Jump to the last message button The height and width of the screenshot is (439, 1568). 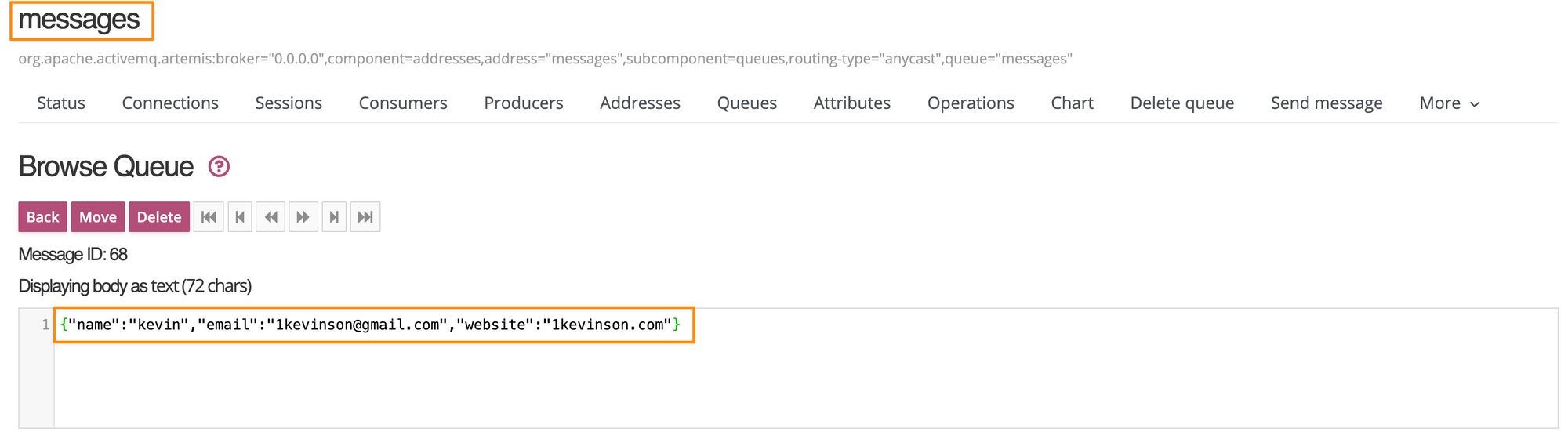pyautogui.click(x=365, y=217)
